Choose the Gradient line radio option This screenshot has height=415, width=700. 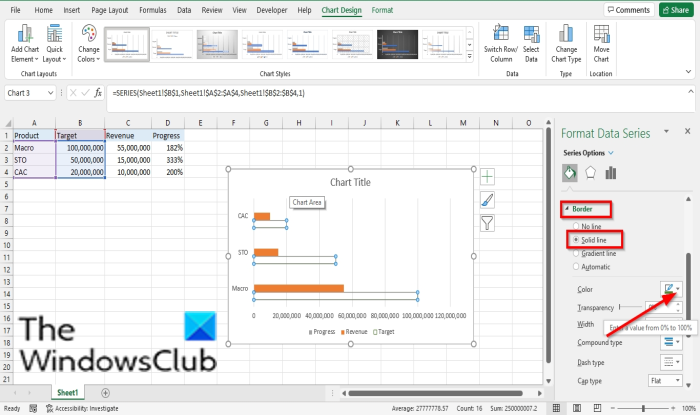pos(576,253)
